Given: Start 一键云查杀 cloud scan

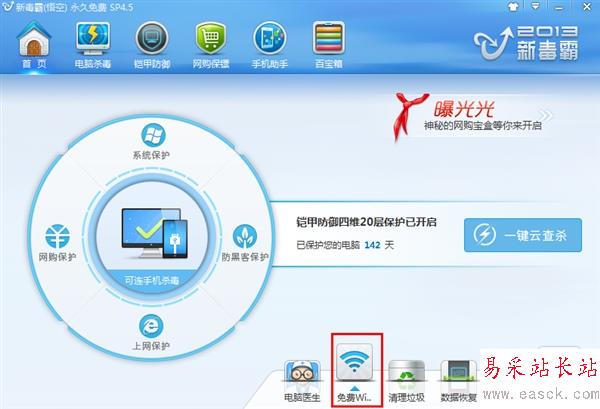Looking at the screenshot, I should click(x=523, y=235).
